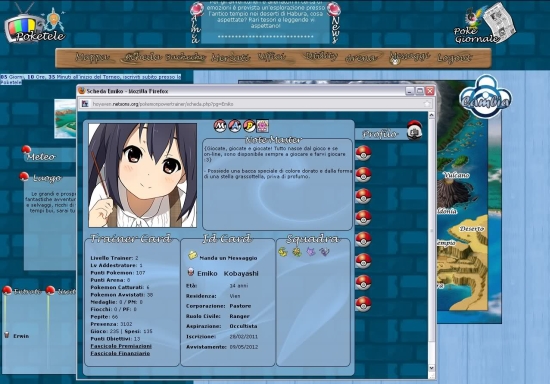The height and width of the screenshot is (384, 550).
Task: Select the sunflower Pokémon in Squadra
Action: (x=297, y=252)
